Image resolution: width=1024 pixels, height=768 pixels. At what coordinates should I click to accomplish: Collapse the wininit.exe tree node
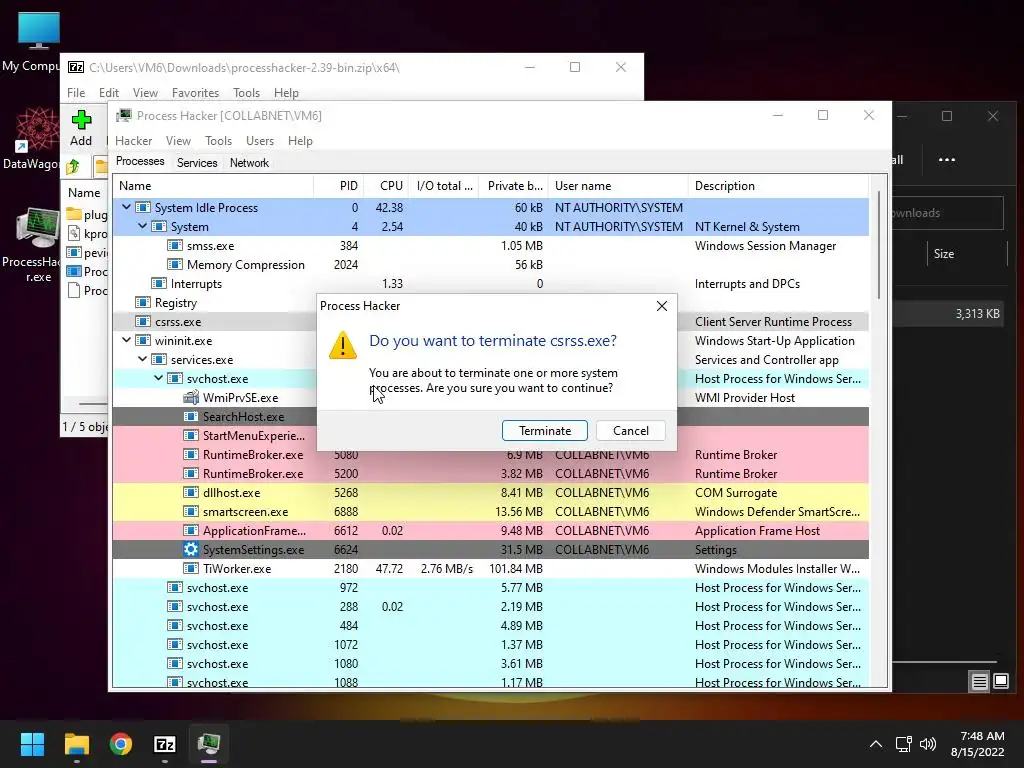[127, 340]
